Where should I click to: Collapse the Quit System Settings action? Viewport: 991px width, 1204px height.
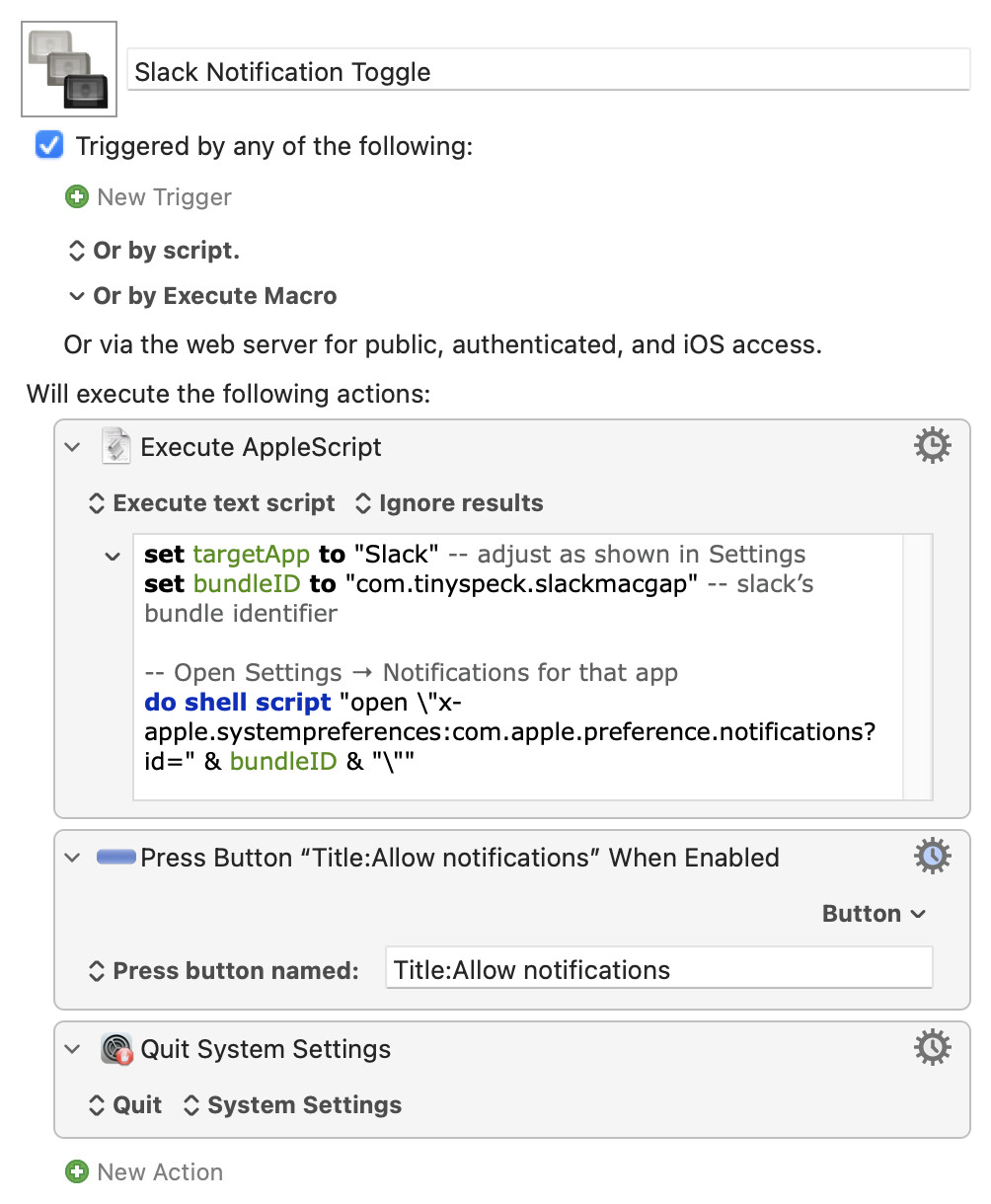(72, 1049)
